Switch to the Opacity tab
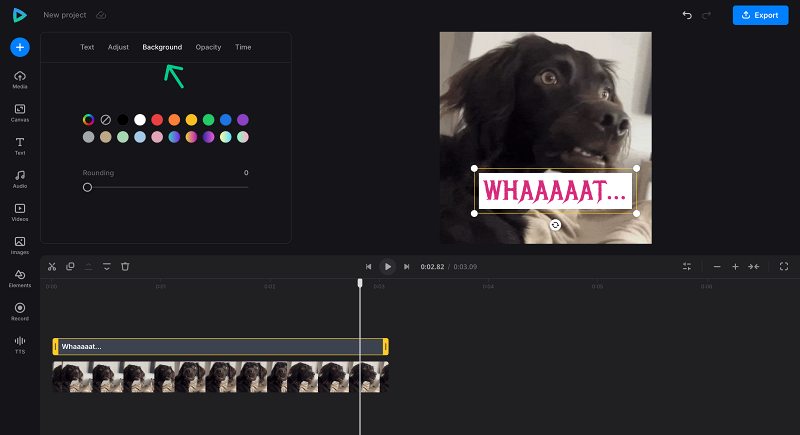Viewport: 800px width, 435px height. pyautogui.click(x=208, y=47)
